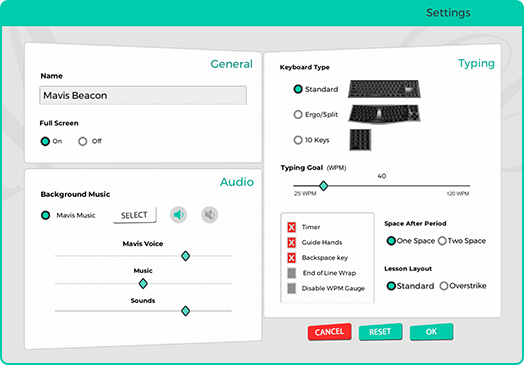Click the Audio section heading
The height and width of the screenshot is (365, 524).
pyautogui.click(x=237, y=182)
